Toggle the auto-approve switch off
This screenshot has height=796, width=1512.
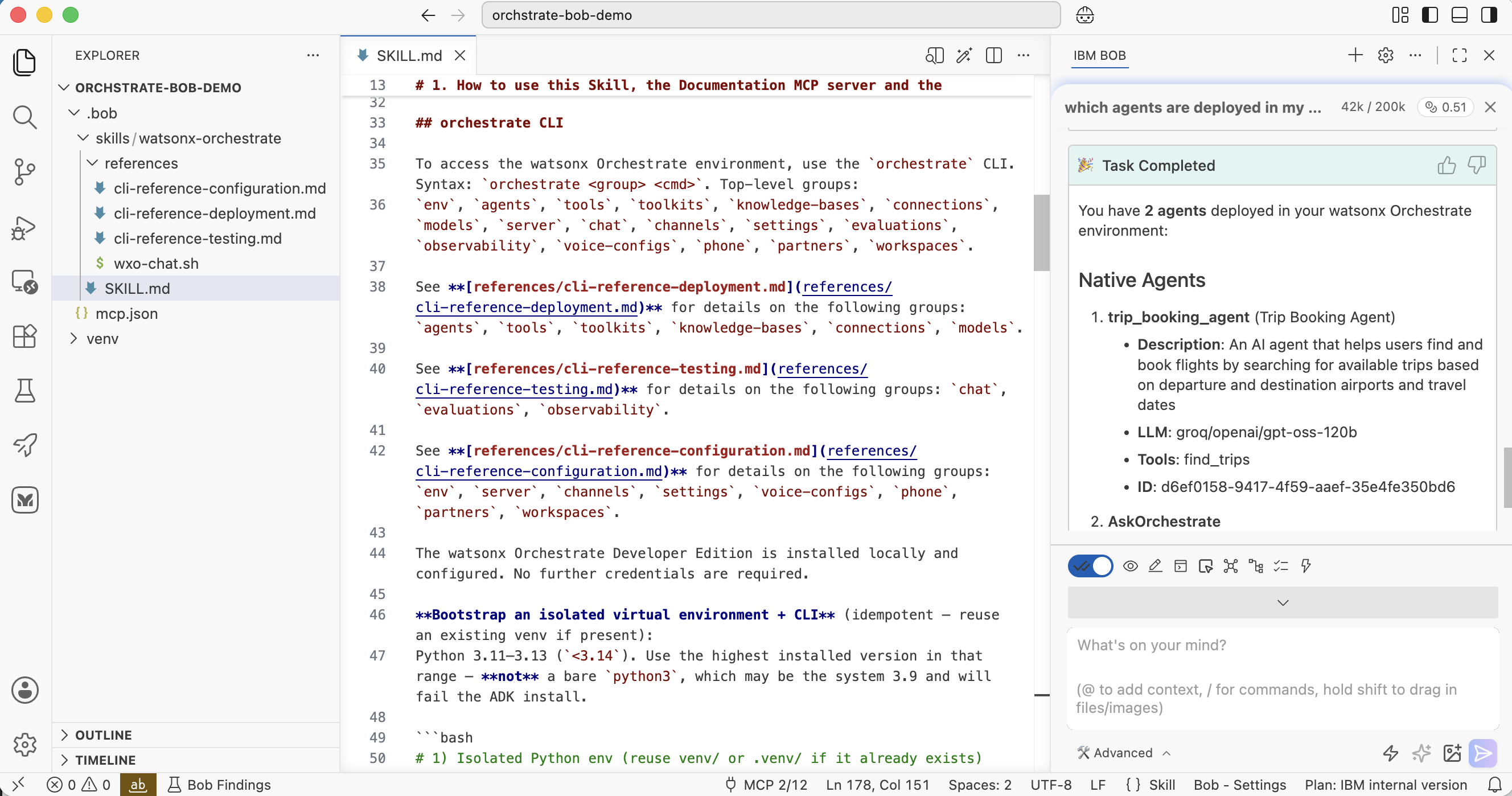pyautogui.click(x=1091, y=566)
